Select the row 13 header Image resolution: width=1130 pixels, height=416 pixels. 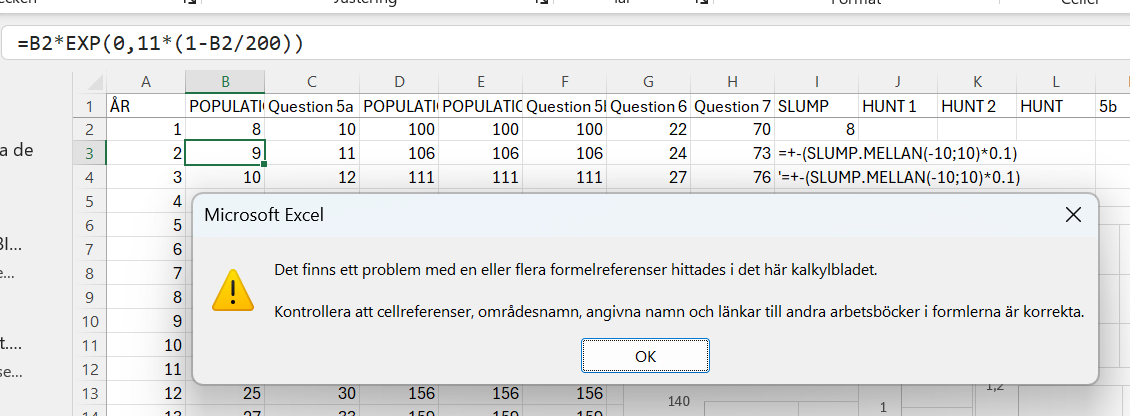pyautogui.click(x=88, y=391)
